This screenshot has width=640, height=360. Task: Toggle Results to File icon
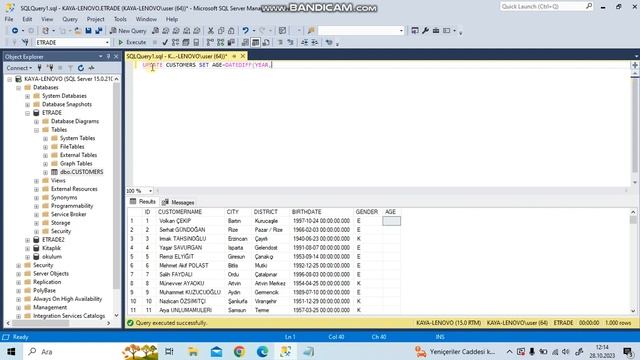tap(266, 42)
